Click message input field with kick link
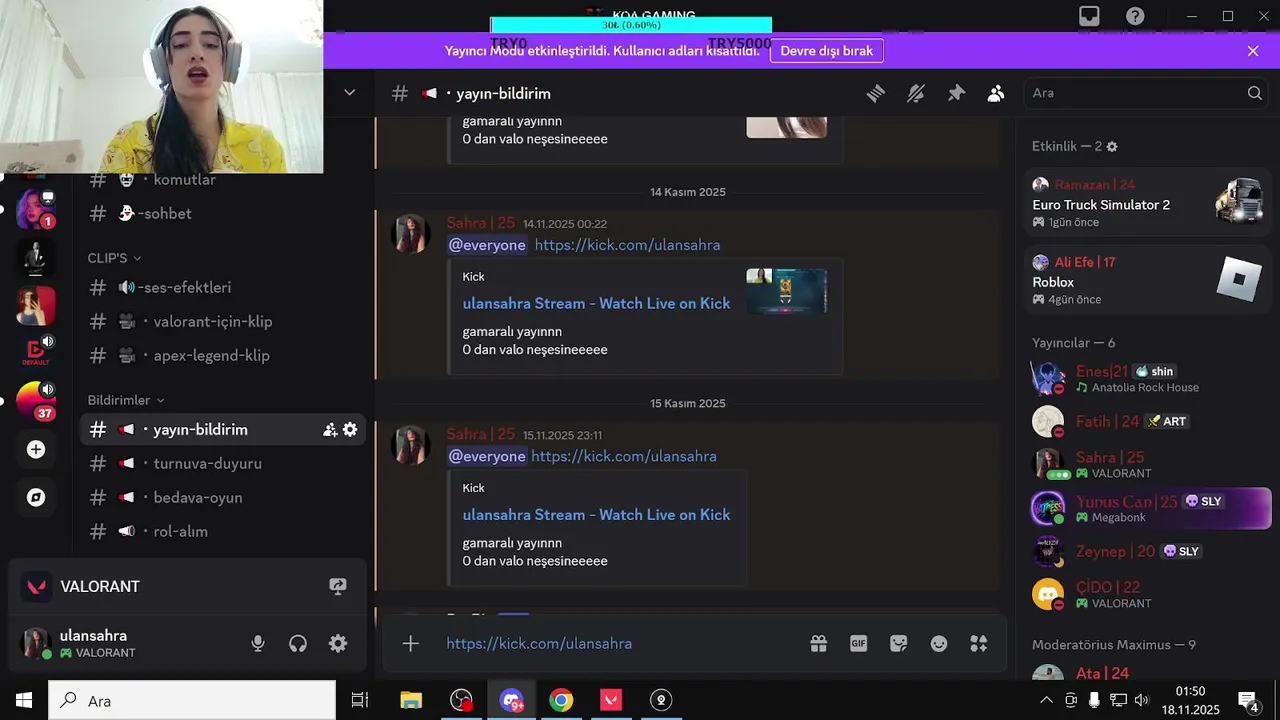The height and width of the screenshot is (720, 1280). coord(620,643)
